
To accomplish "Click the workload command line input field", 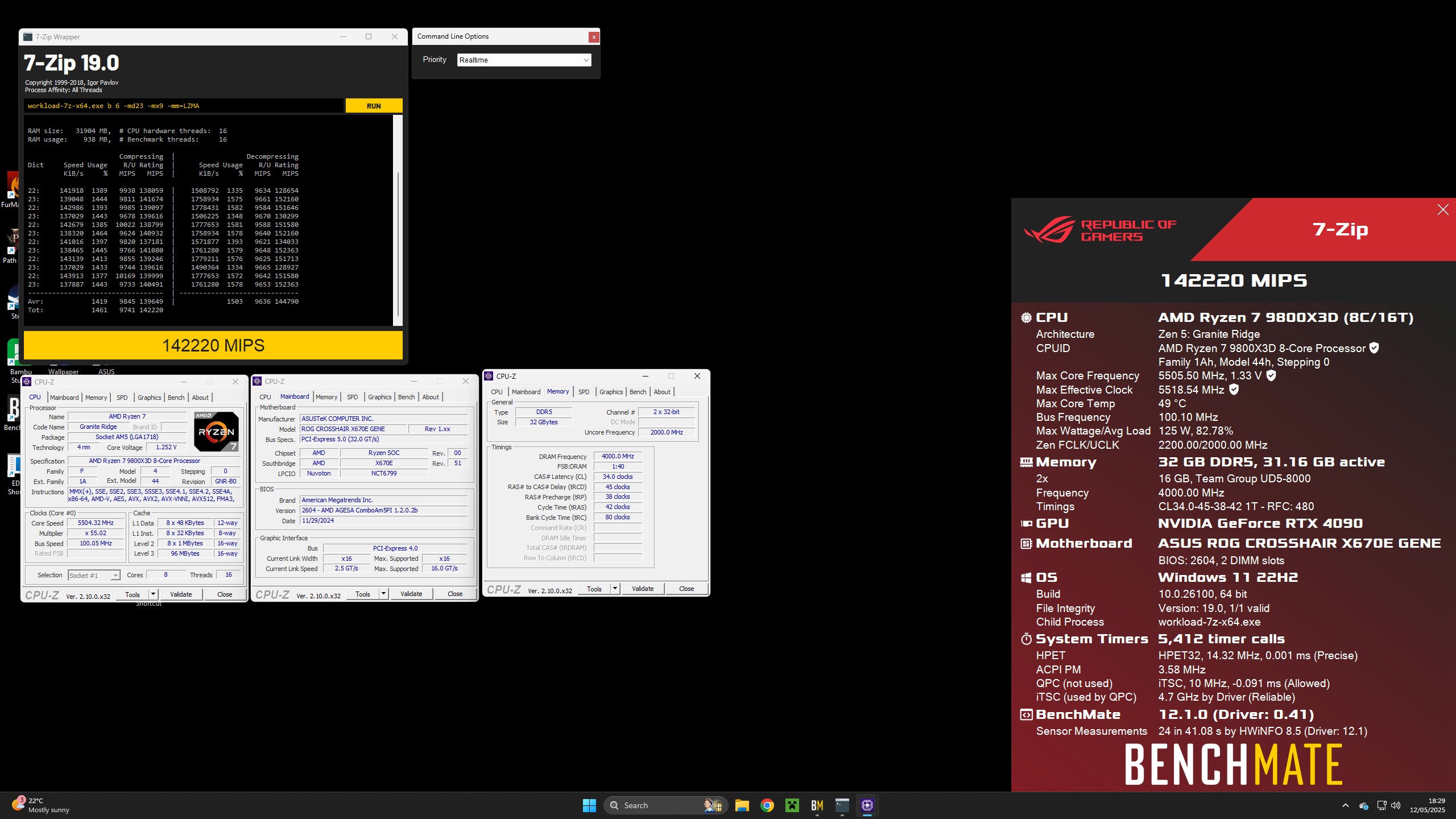I will click(x=183, y=106).
